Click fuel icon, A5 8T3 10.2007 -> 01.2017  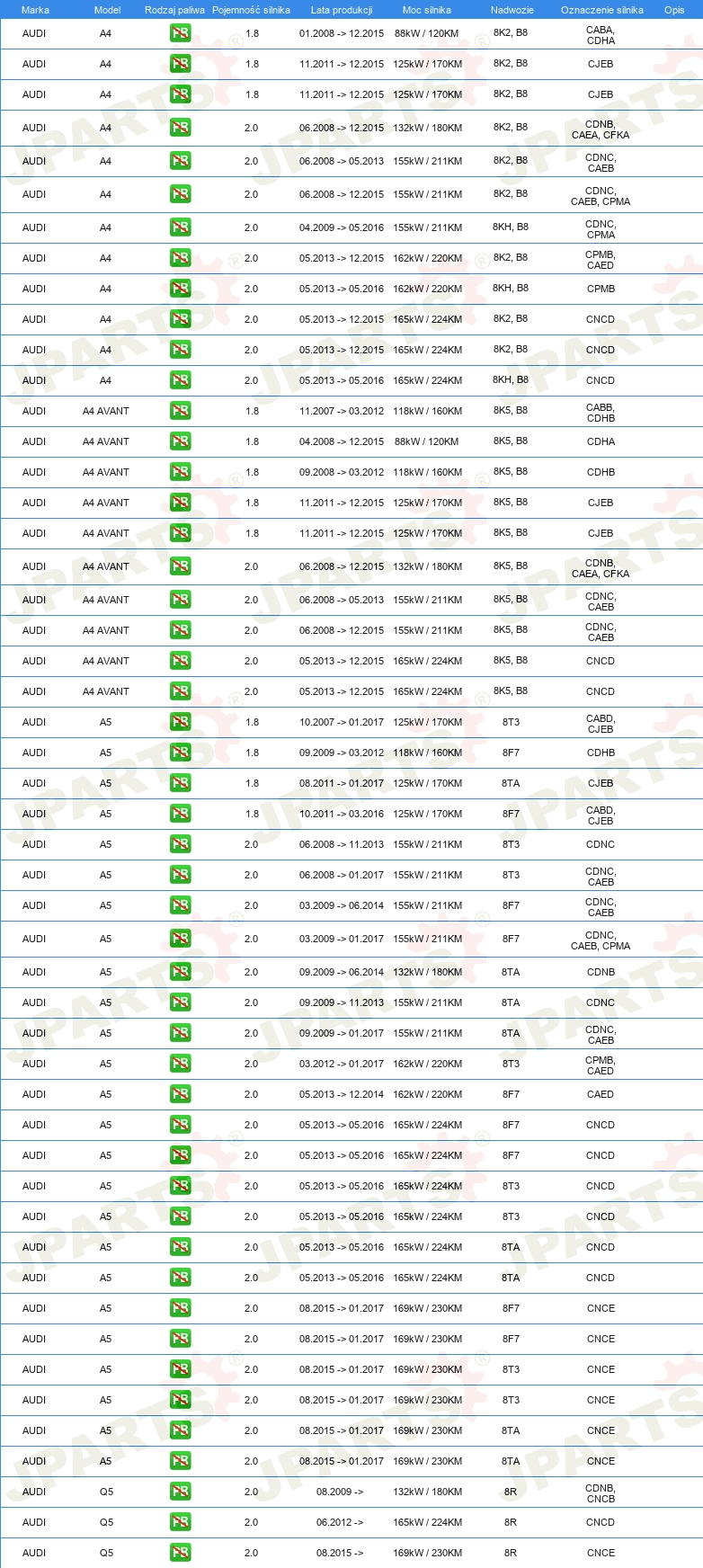click(180, 722)
